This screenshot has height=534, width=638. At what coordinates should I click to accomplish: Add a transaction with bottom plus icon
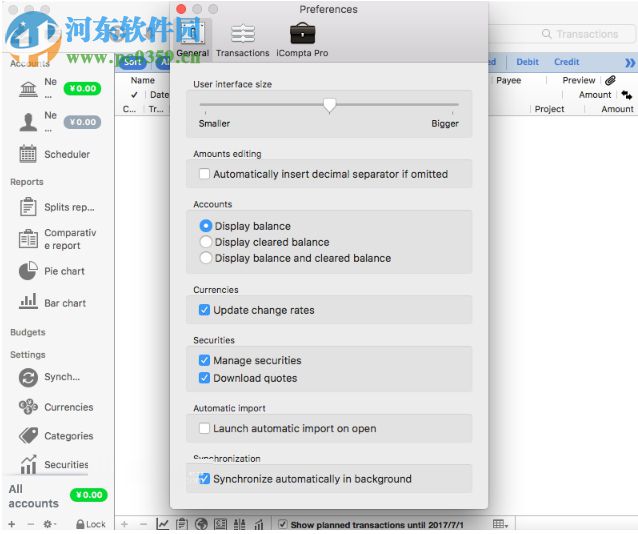tap(125, 524)
